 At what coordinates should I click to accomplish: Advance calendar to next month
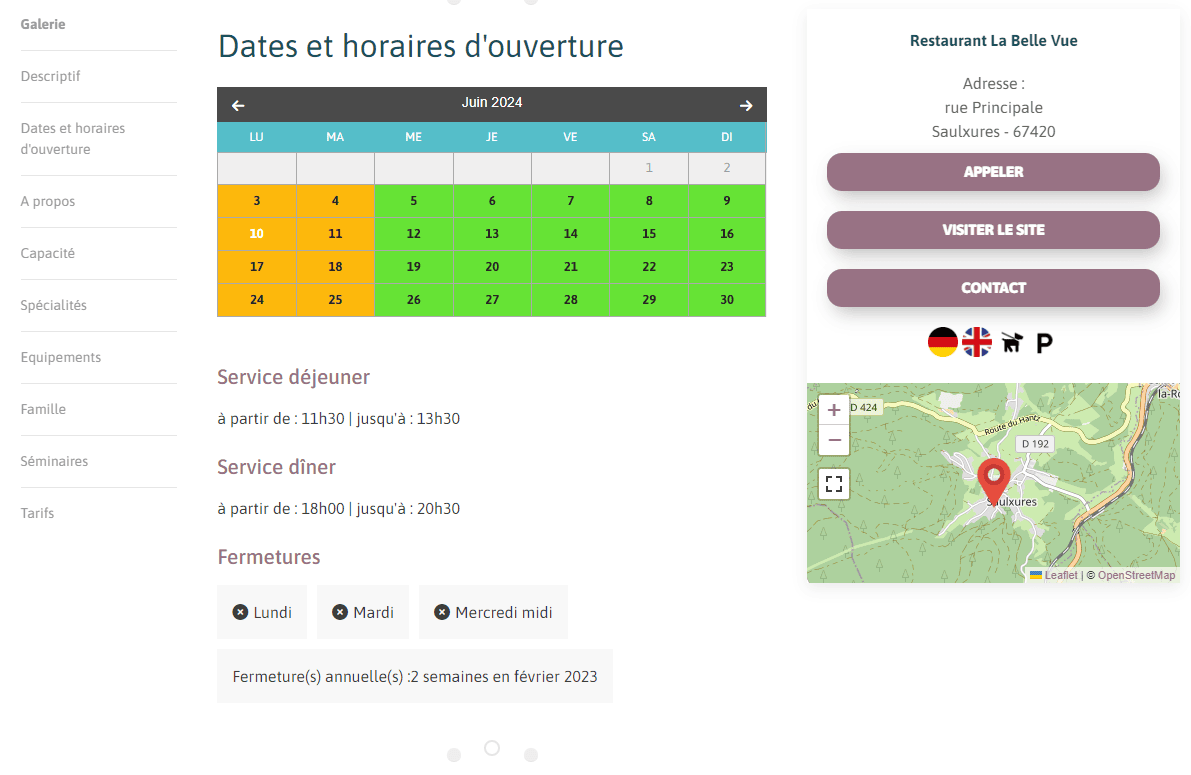coord(746,106)
